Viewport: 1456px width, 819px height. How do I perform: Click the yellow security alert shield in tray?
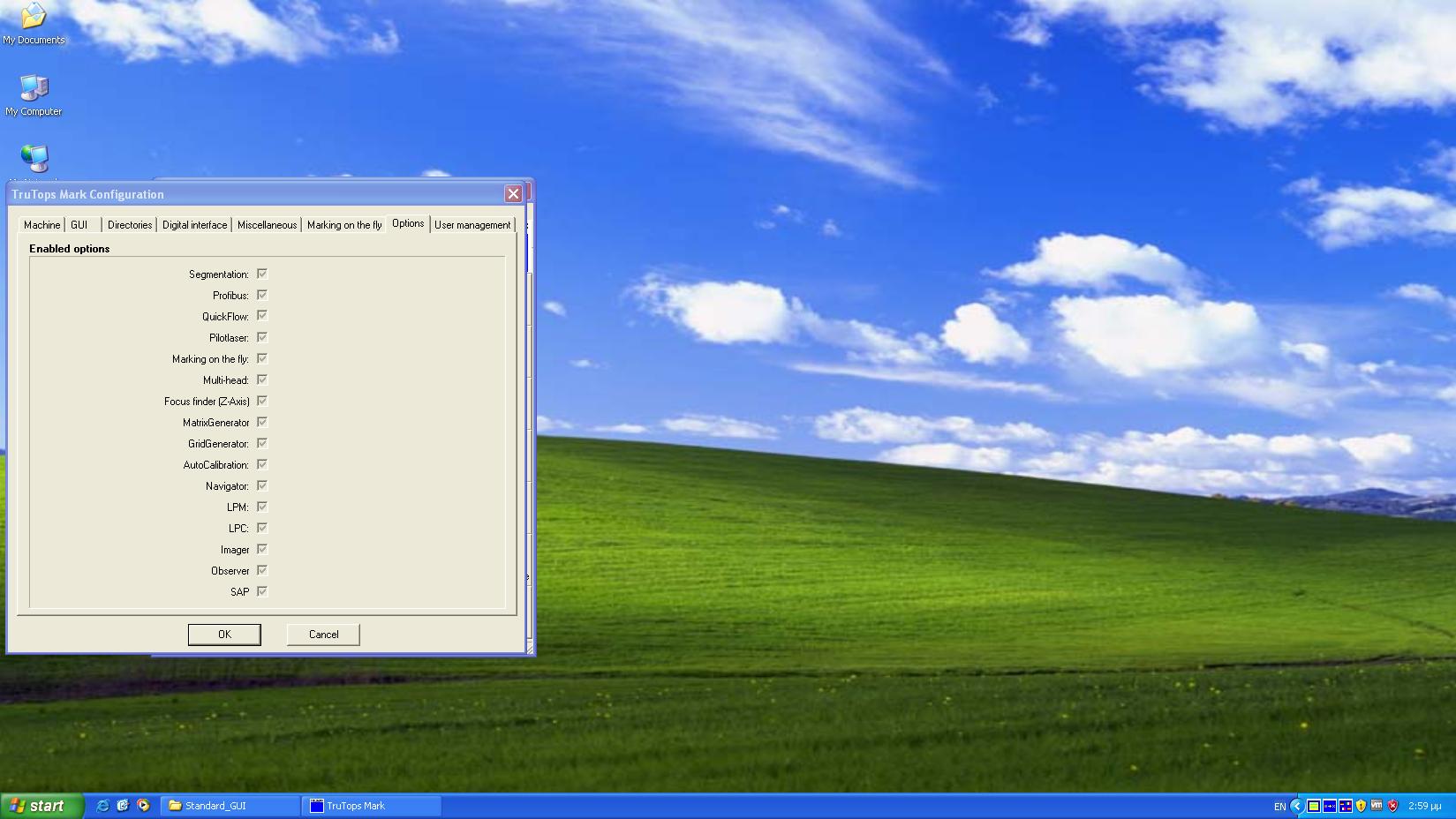(1361, 806)
